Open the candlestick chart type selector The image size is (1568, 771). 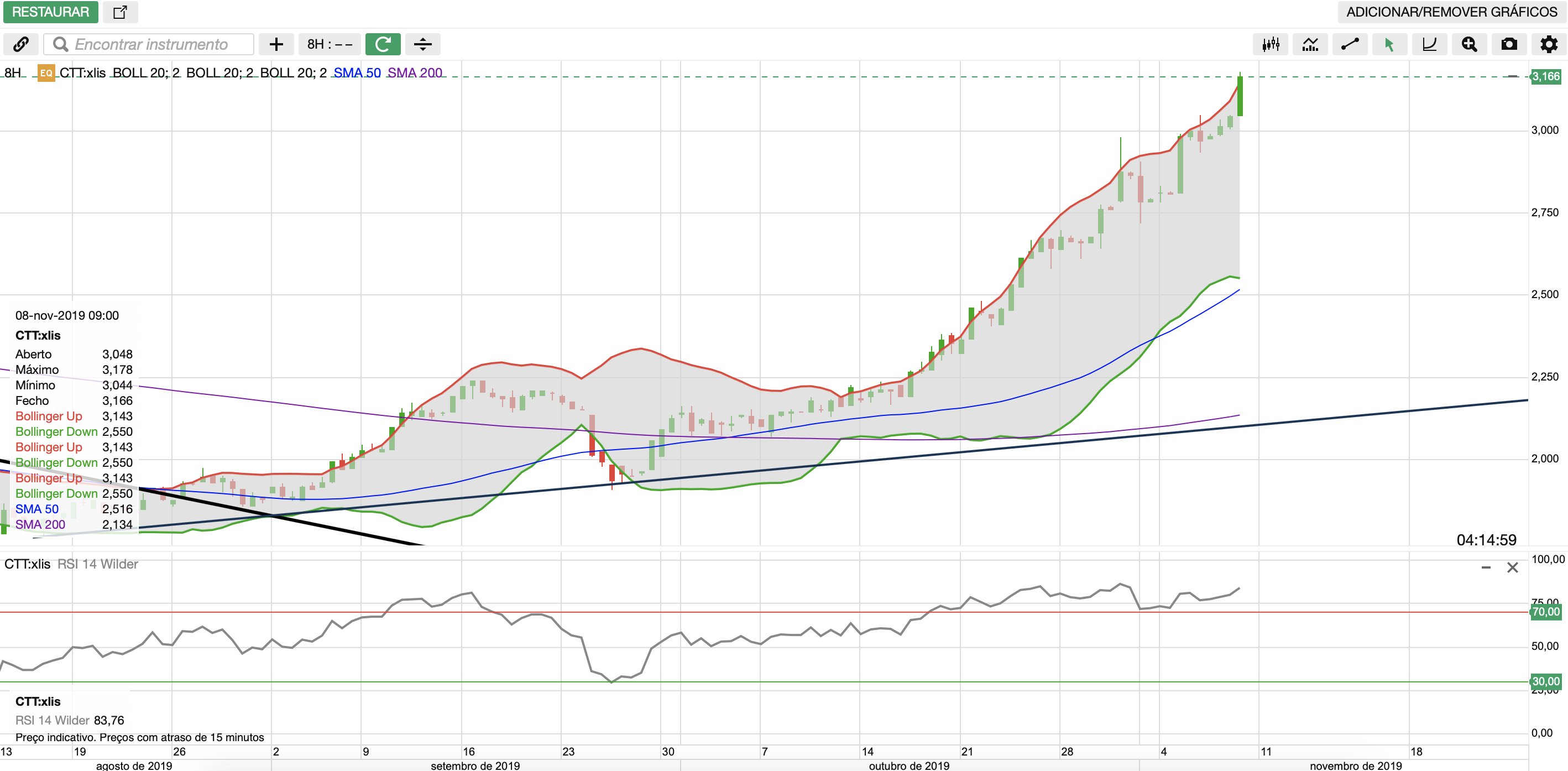pos(1271,44)
